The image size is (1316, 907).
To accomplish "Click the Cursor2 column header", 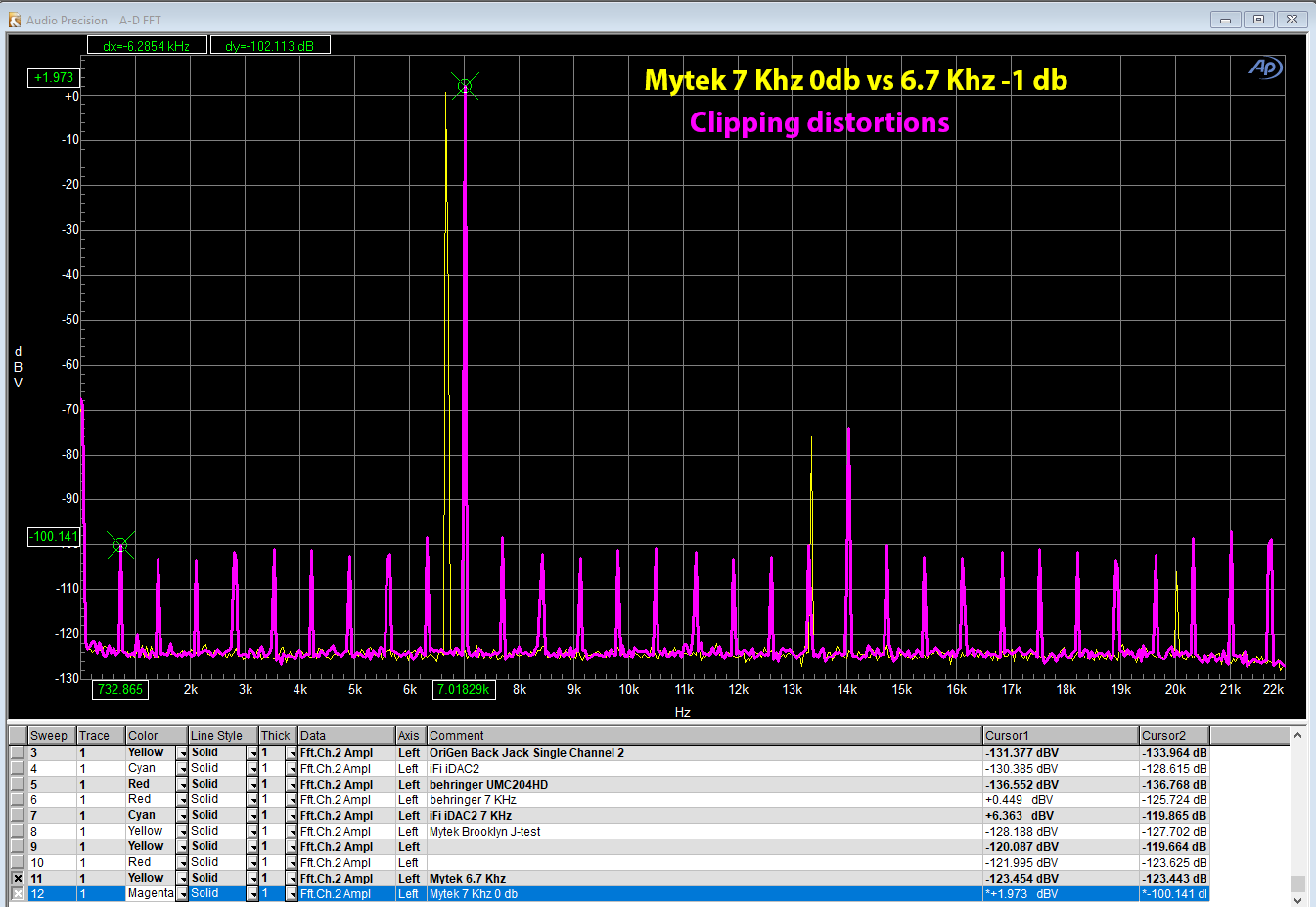I will (1174, 736).
